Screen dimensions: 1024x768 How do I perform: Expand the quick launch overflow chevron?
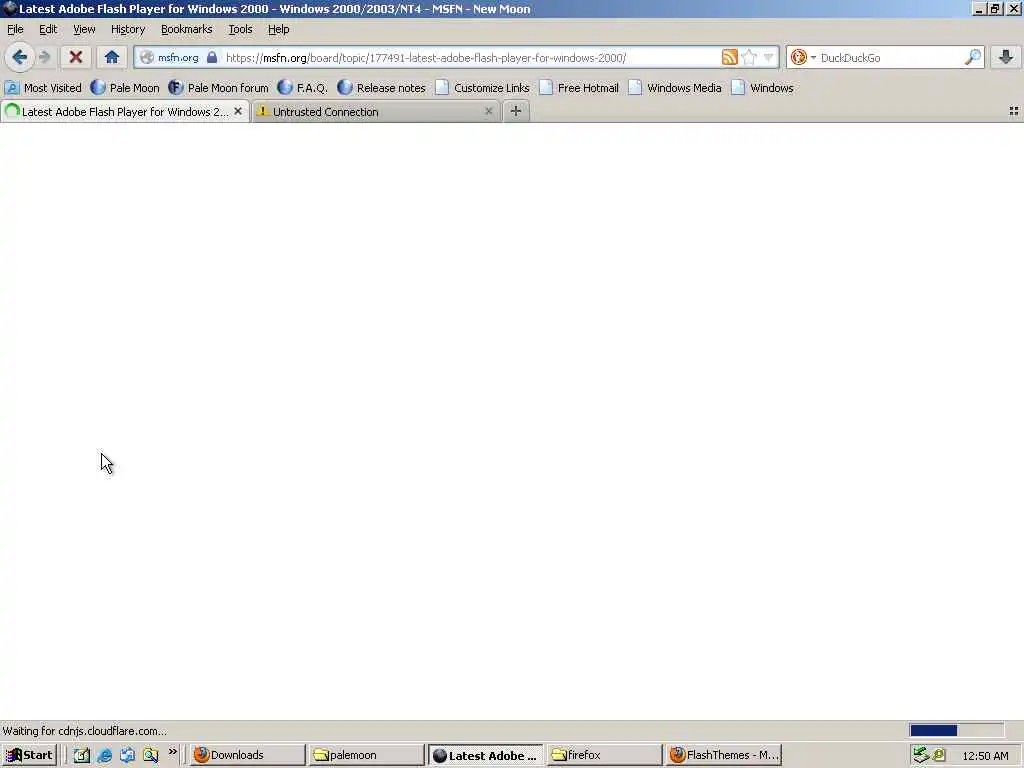point(172,752)
